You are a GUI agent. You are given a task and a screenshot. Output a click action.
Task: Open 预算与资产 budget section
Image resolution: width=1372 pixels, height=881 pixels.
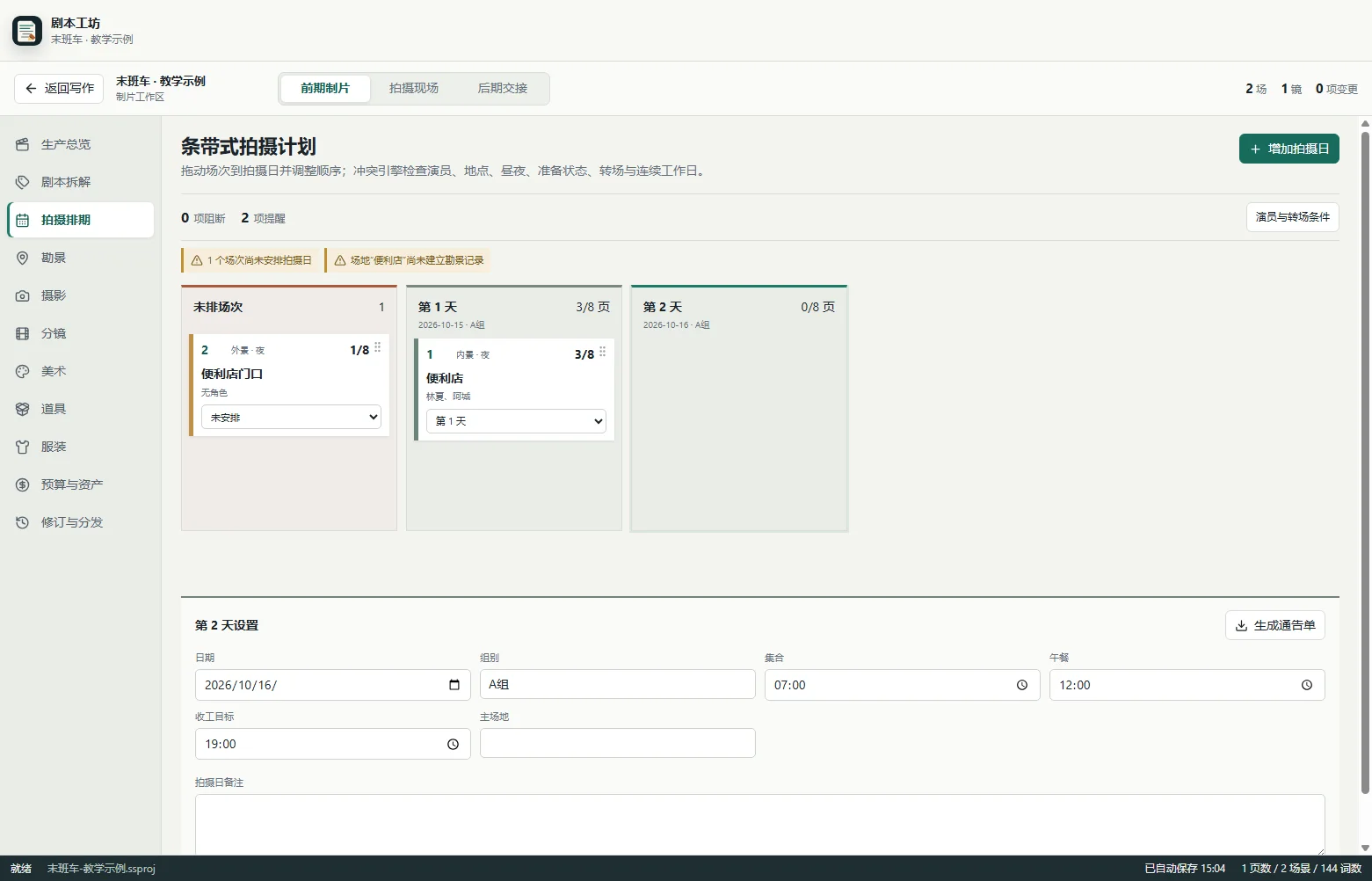[81, 484]
